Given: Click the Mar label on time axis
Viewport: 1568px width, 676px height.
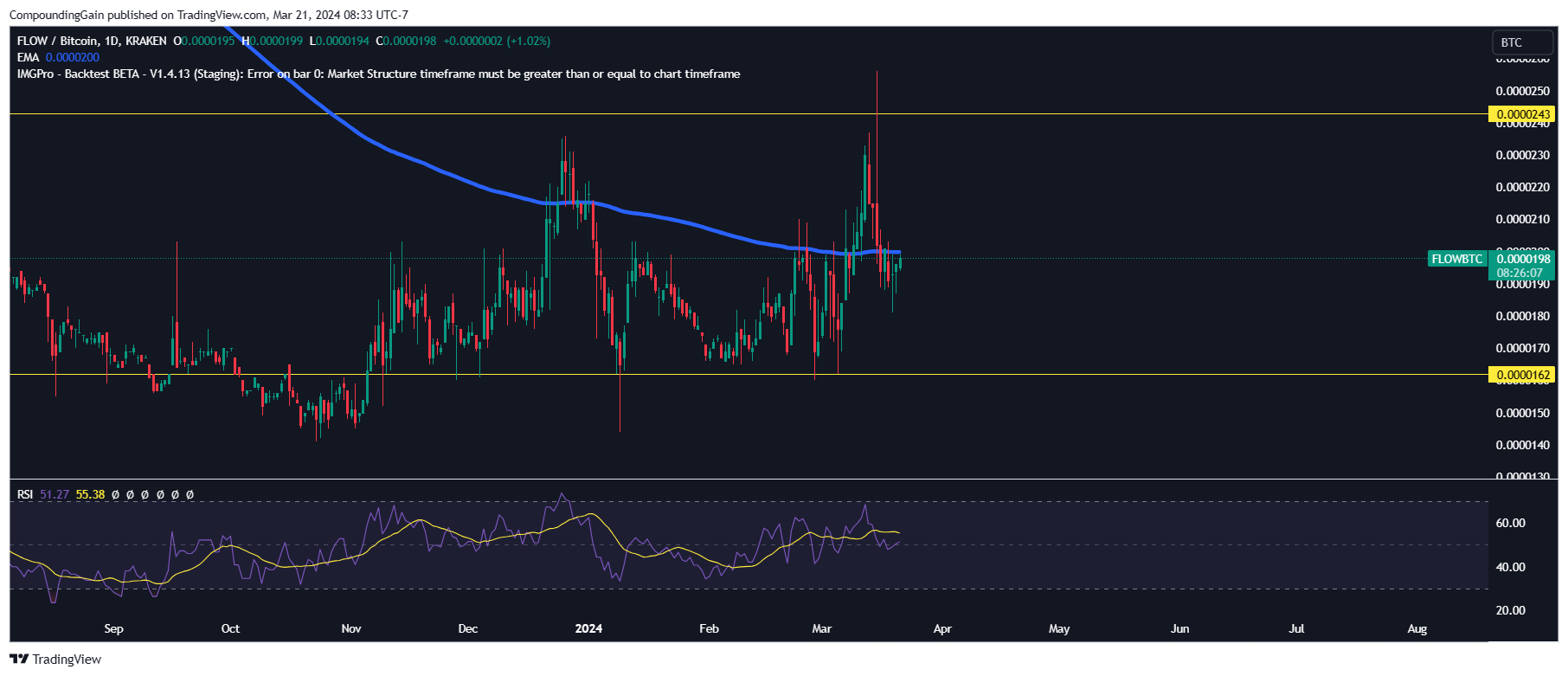Looking at the screenshot, I should (x=822, y=628).
